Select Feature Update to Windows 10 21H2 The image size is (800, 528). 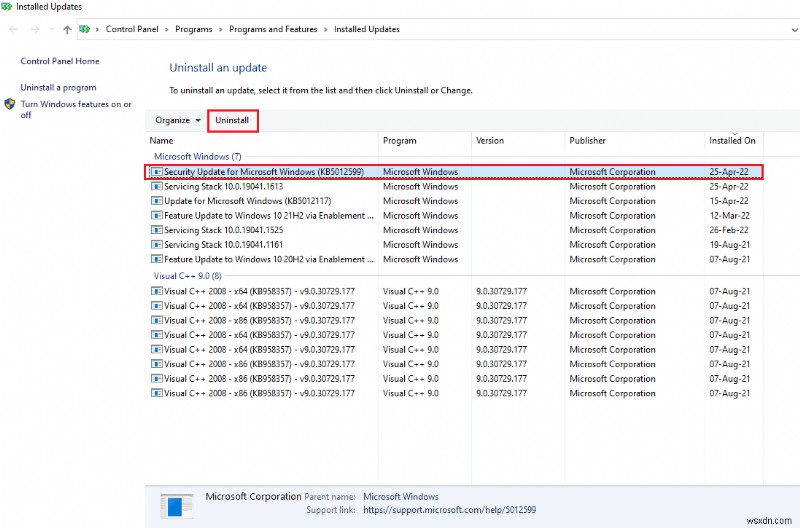454,216
